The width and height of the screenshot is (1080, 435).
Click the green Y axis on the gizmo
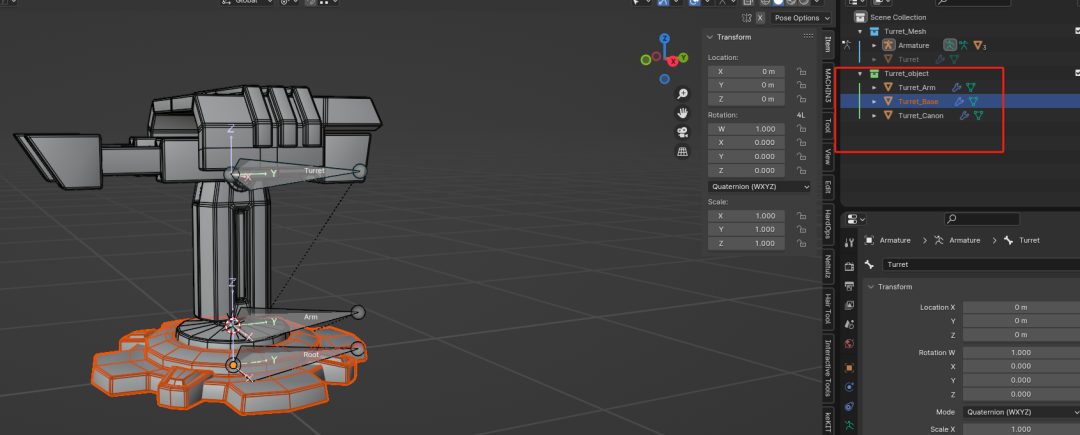[x=683, y=57]
